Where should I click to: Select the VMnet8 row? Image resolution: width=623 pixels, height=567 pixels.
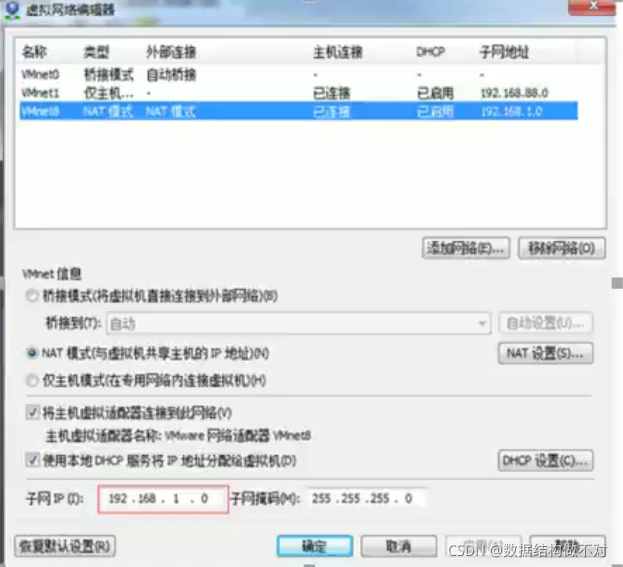[299, 111]
